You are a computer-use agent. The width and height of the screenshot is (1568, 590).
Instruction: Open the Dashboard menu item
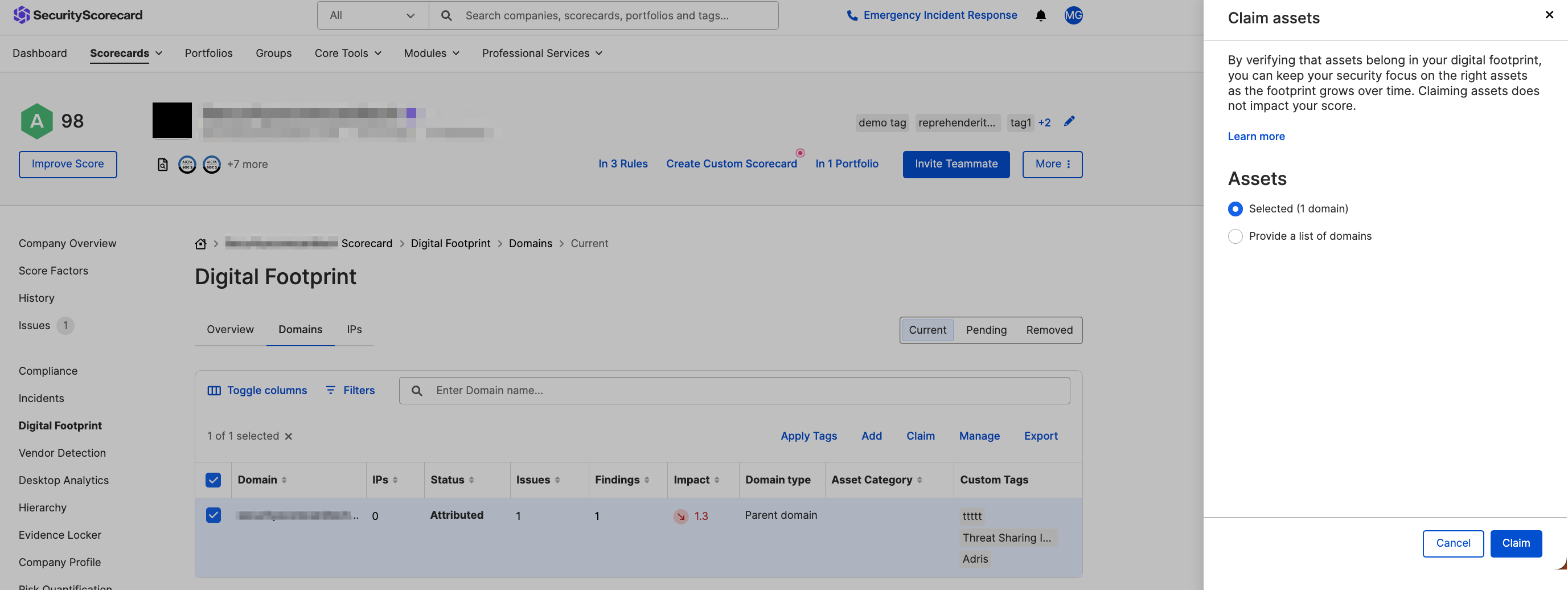39,54
